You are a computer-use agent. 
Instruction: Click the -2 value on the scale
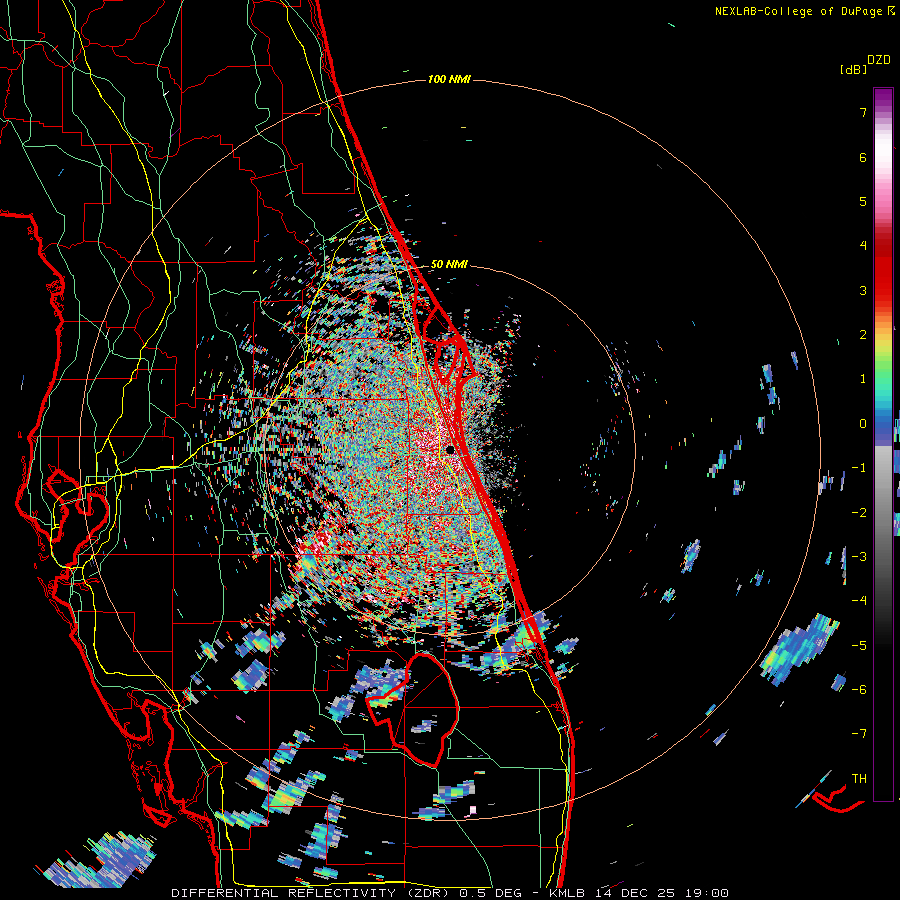click(859, 512)
